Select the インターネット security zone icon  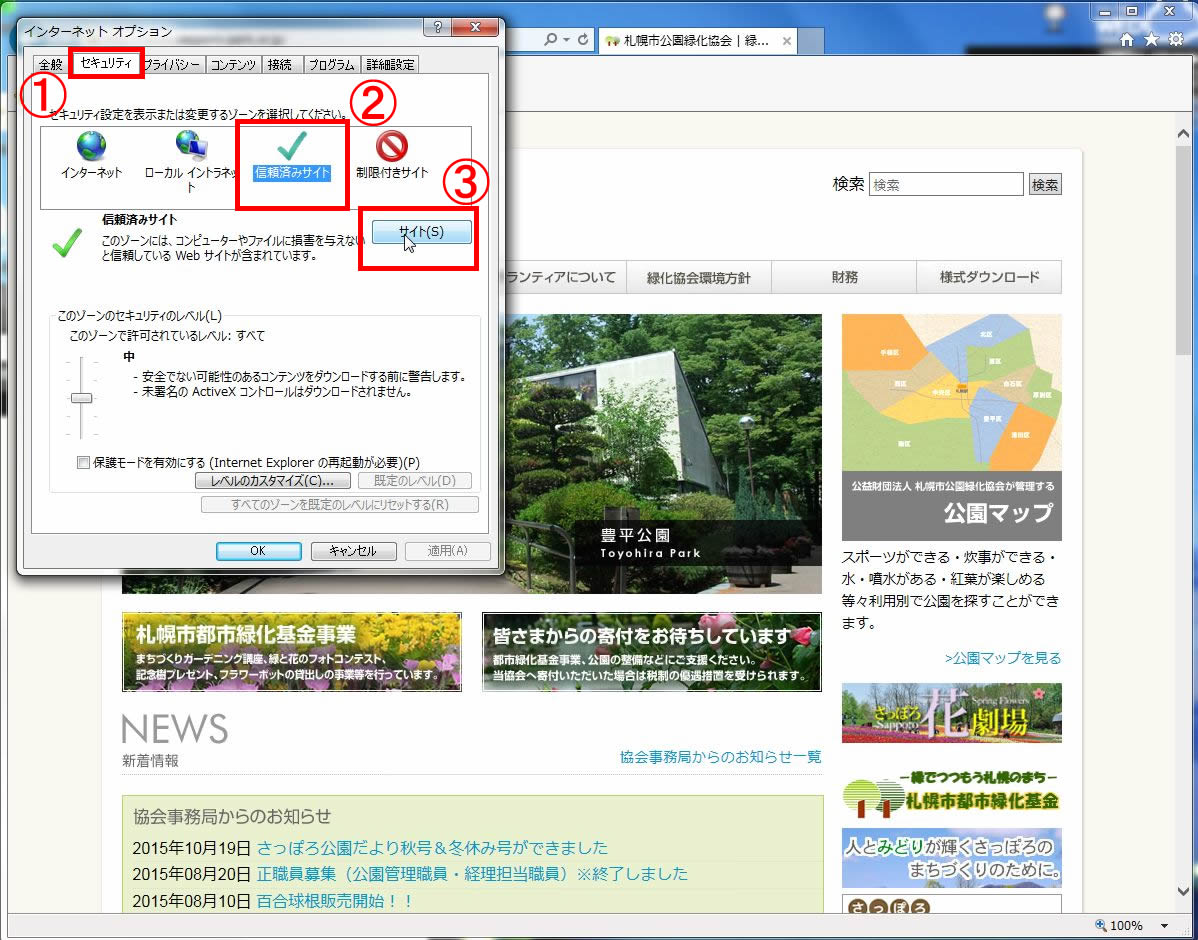point(90,155)
